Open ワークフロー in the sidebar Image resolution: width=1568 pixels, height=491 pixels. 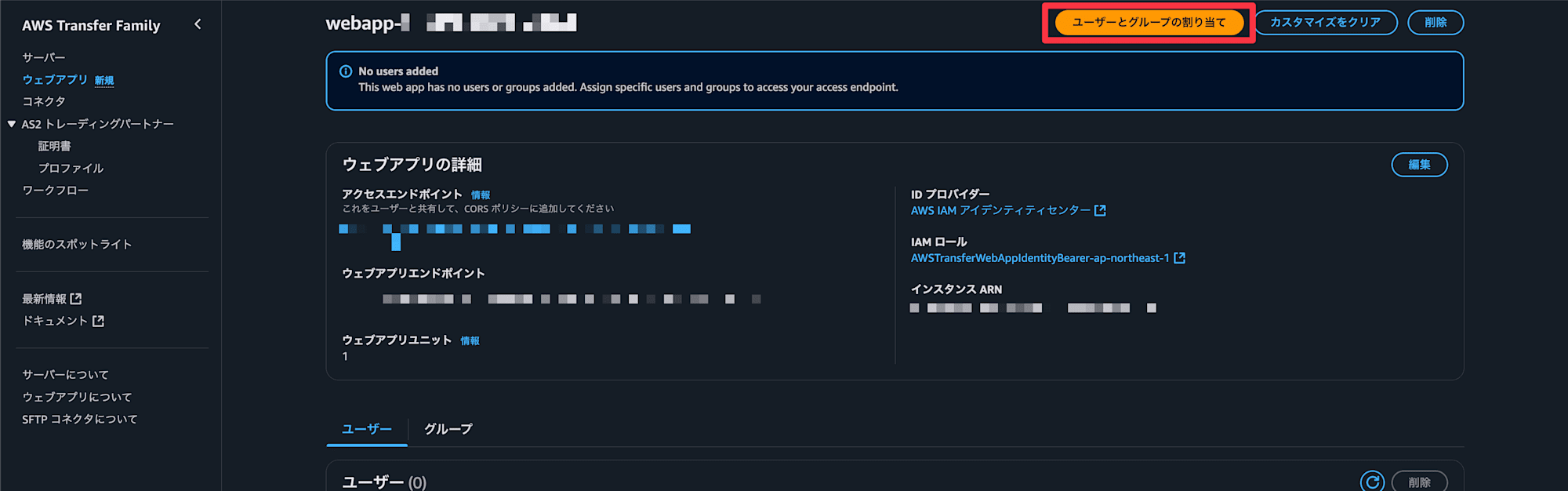(x=56, y=190)
